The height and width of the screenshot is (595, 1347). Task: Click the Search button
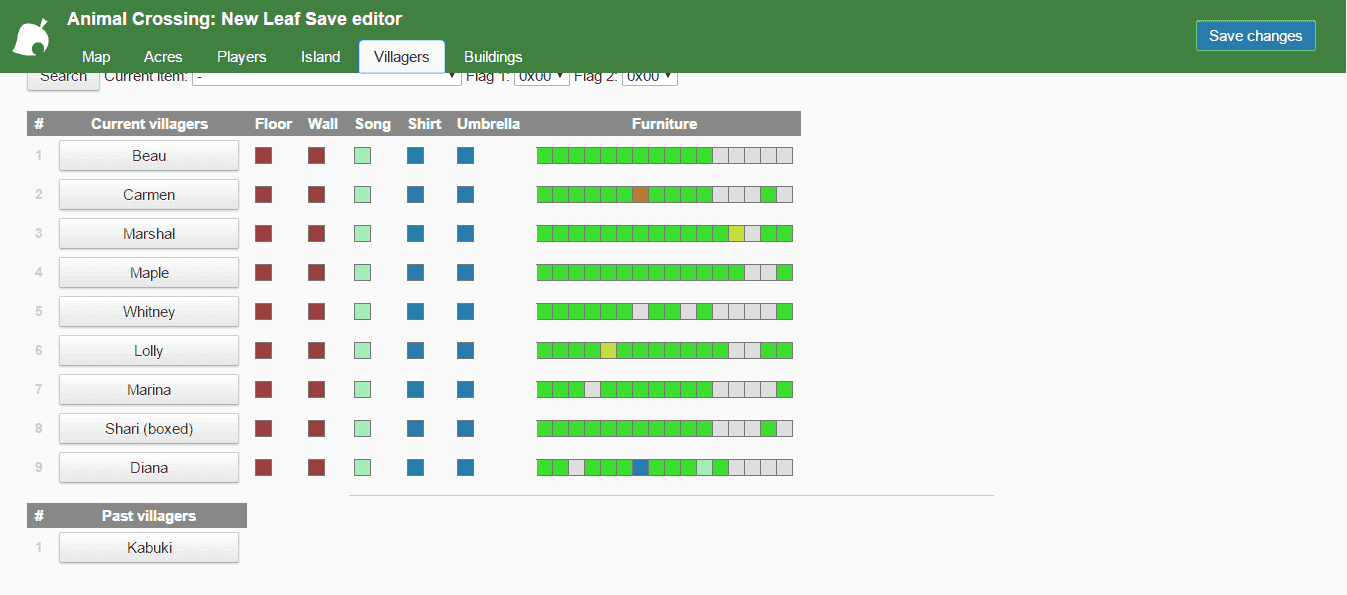64,78
